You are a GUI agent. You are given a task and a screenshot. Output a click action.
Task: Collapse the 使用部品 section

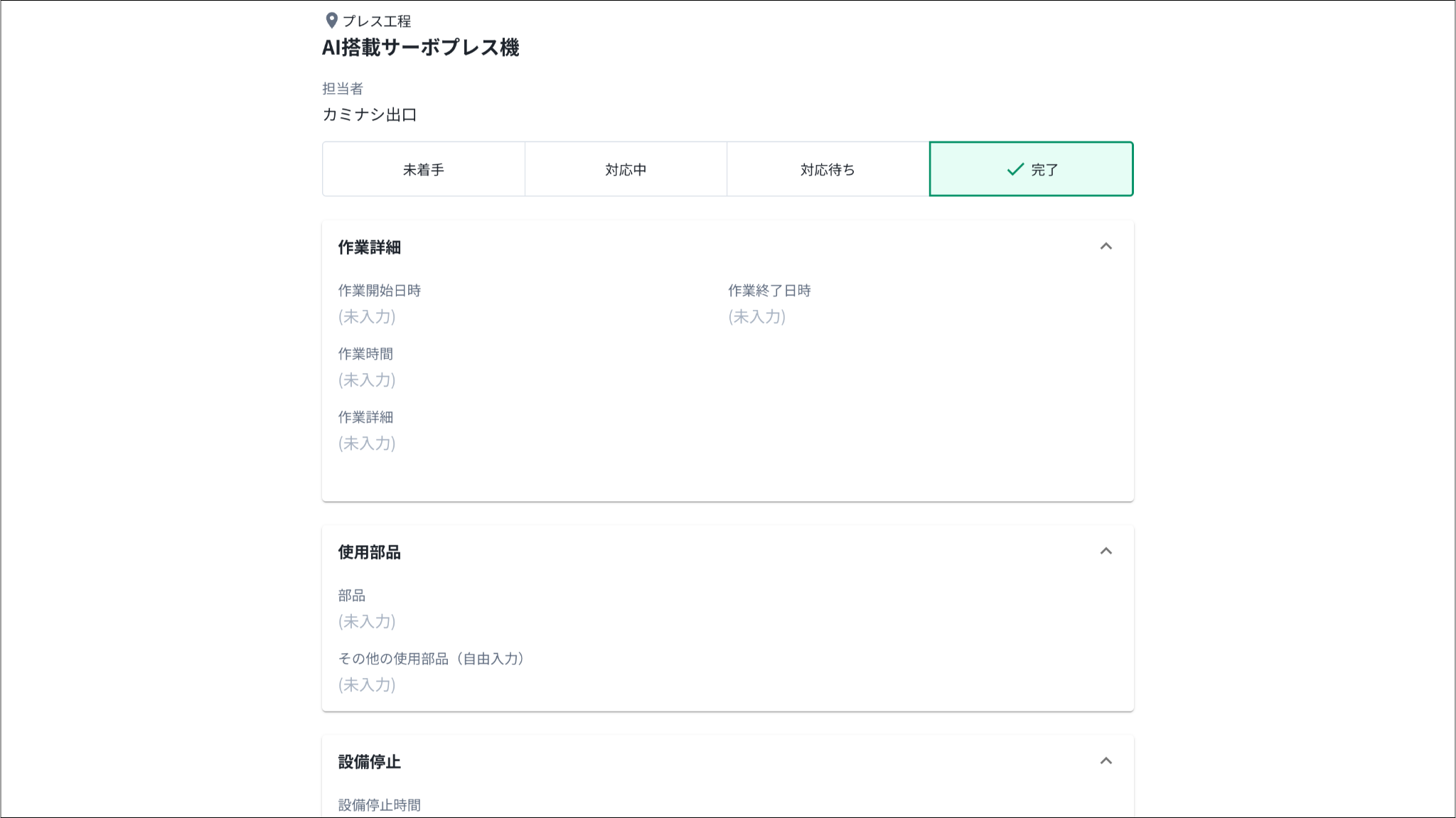(x=1106, y=551)
